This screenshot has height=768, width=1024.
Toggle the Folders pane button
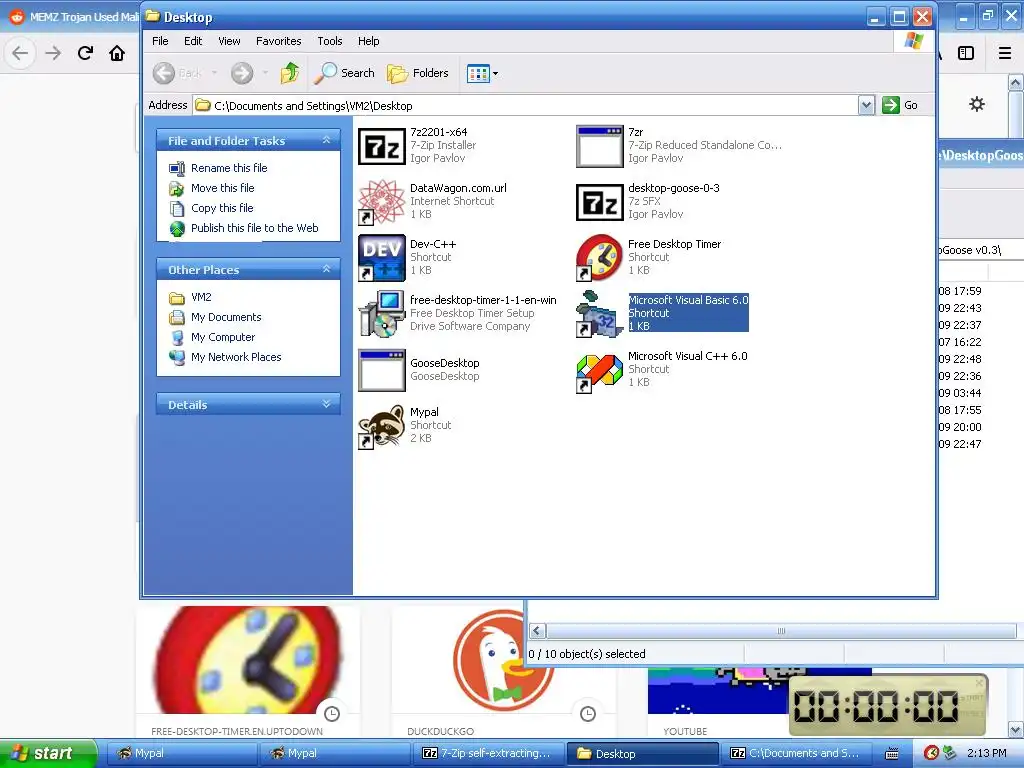418,73
